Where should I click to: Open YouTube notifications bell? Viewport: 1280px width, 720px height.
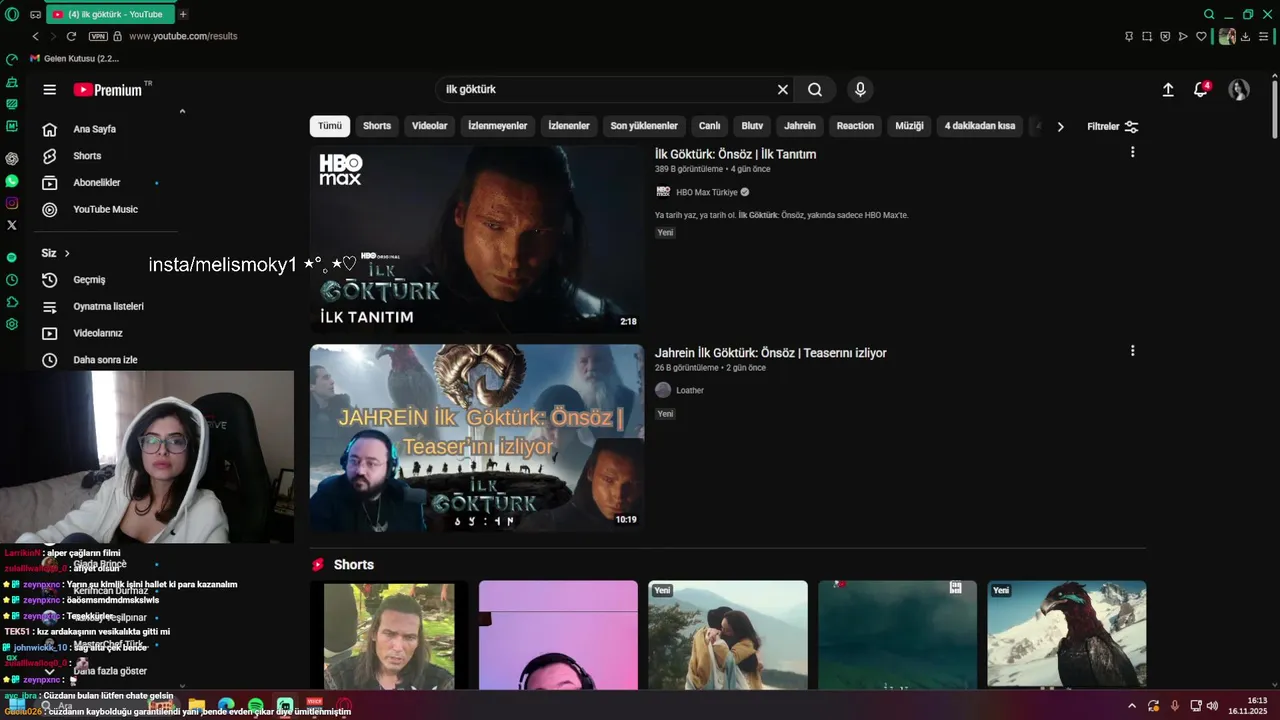pos(1201,90)
